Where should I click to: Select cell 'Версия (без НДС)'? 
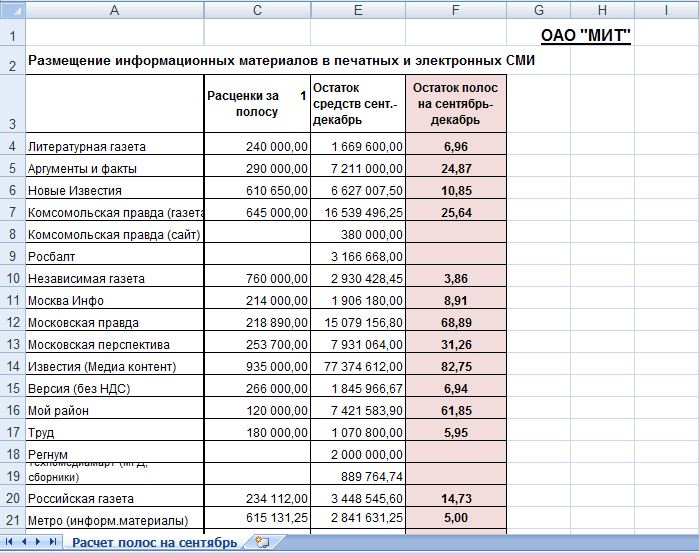click(x=115, y=388)
